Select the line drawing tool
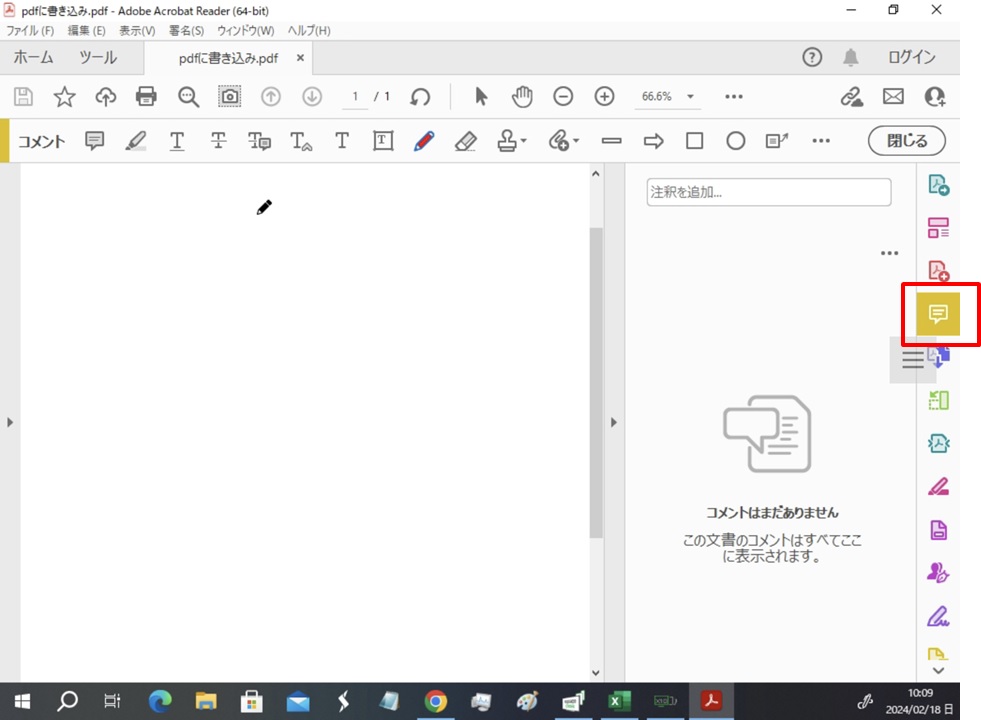 click(611, 141)
